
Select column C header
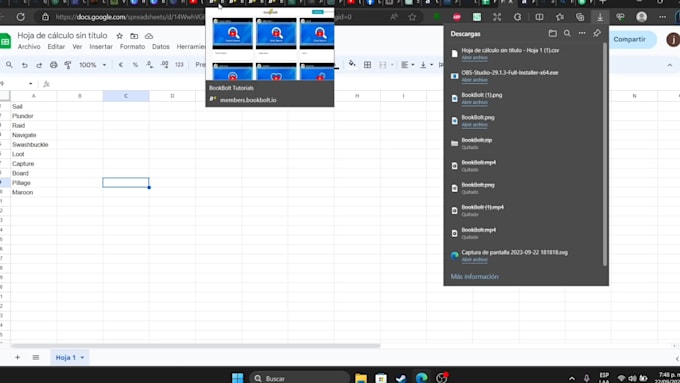click(x=126, y=96)
